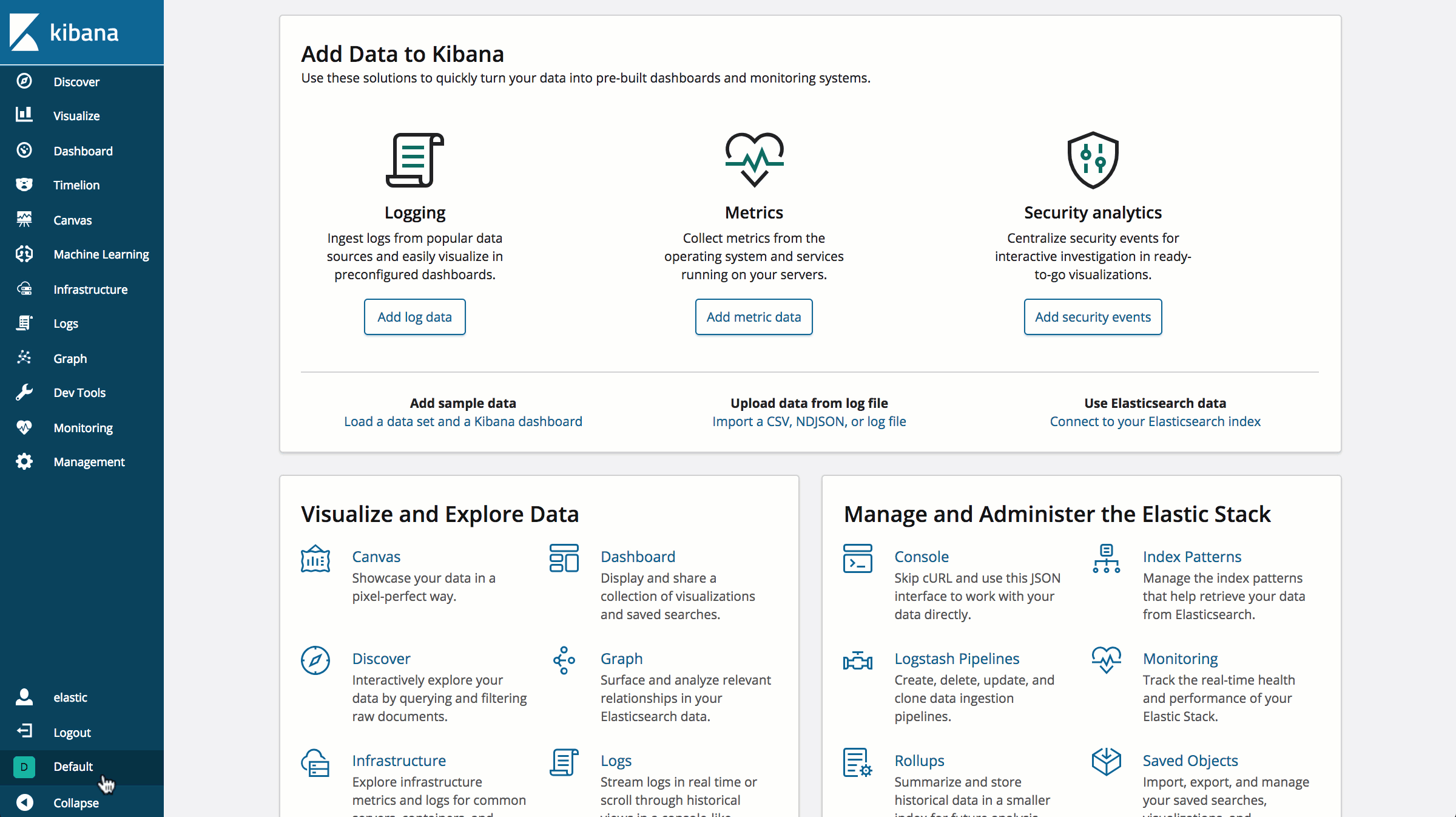Click Load a data set and Kibana dashboard link
Image resolution: width=1456 pixels, height=817 pixels.
click(x=463, y=421)
